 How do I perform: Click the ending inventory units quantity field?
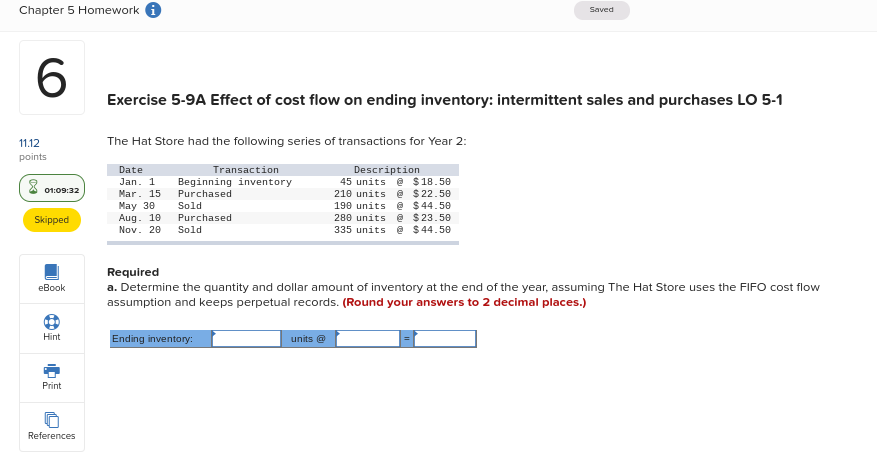(x=246, y=339)
